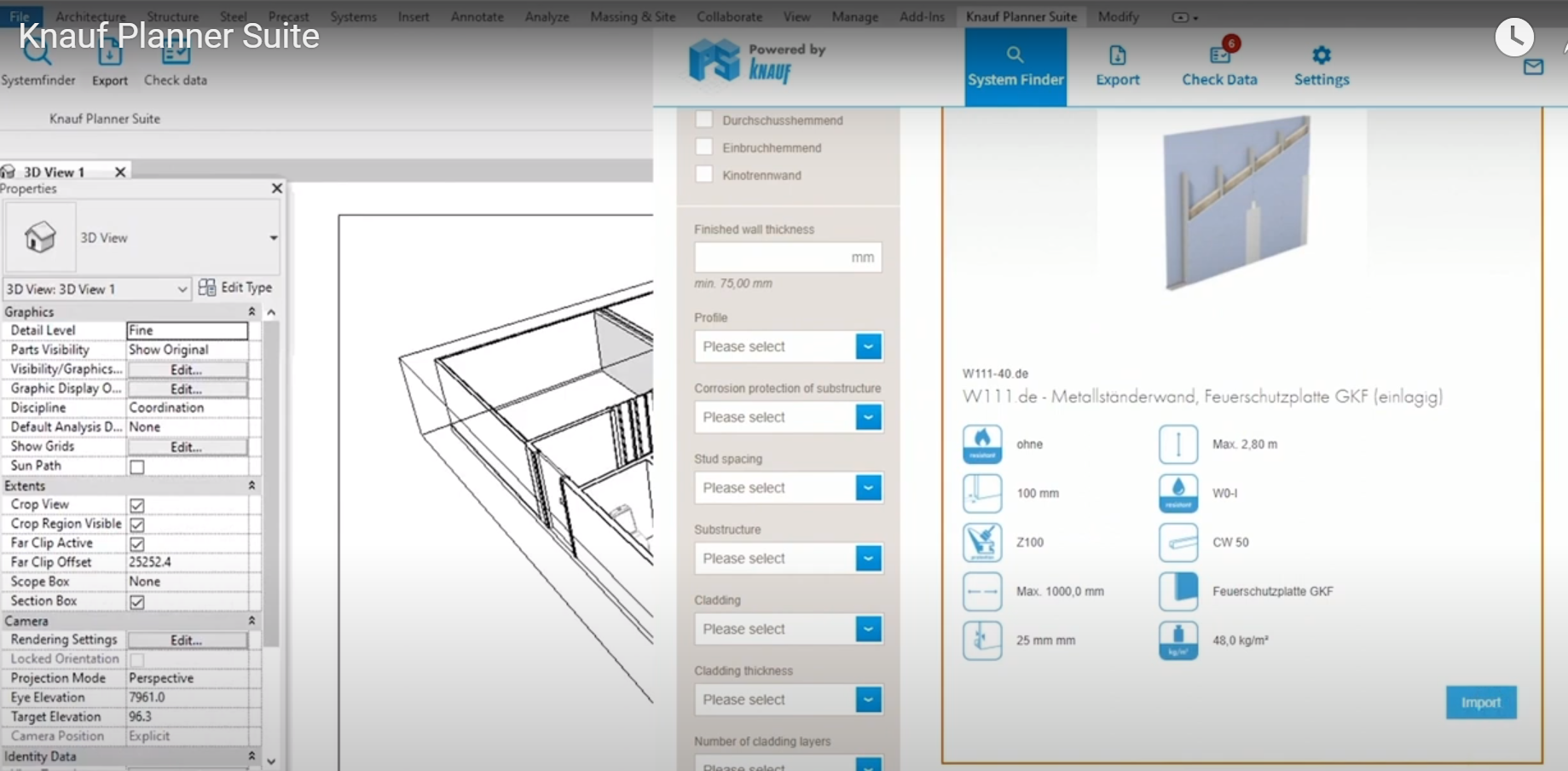Open the Substructure dropdown
Image resolution: width=1568 pixels, height=771 pixels.
789,559
